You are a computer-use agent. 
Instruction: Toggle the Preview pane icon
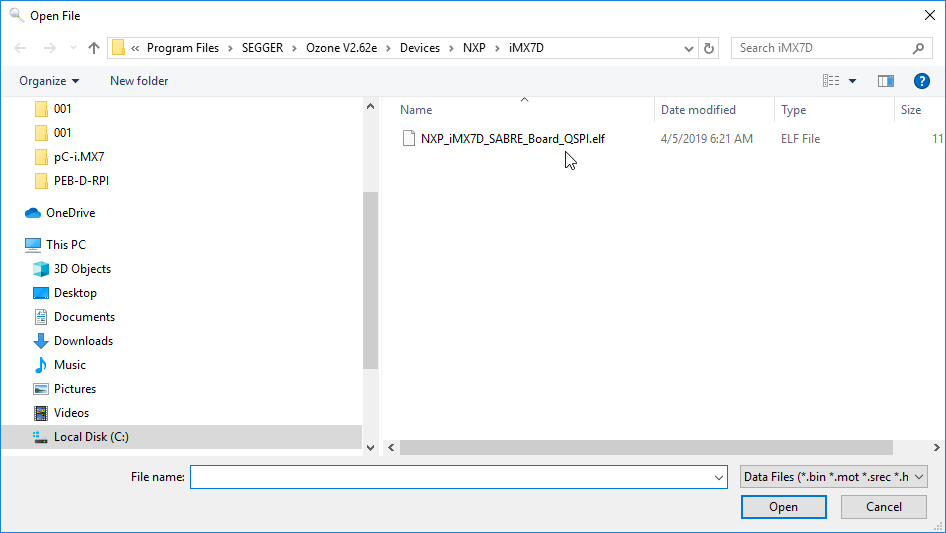coord(885,81)
